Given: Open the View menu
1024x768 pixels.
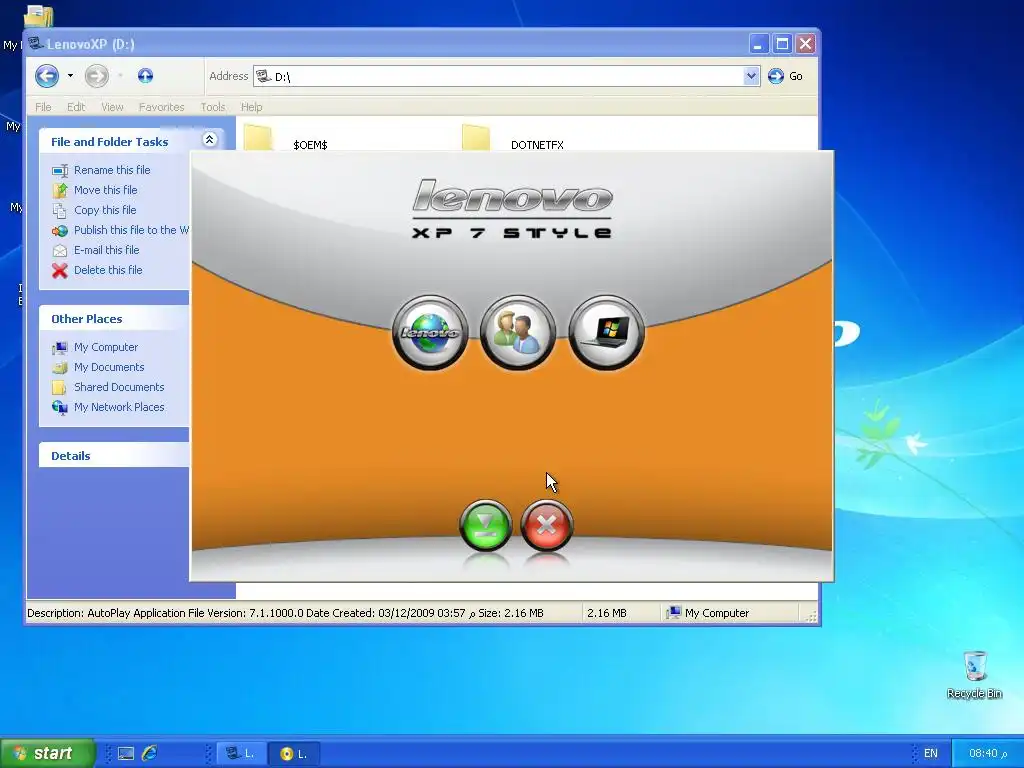Looking at the screenshot, I should (112, 107).
